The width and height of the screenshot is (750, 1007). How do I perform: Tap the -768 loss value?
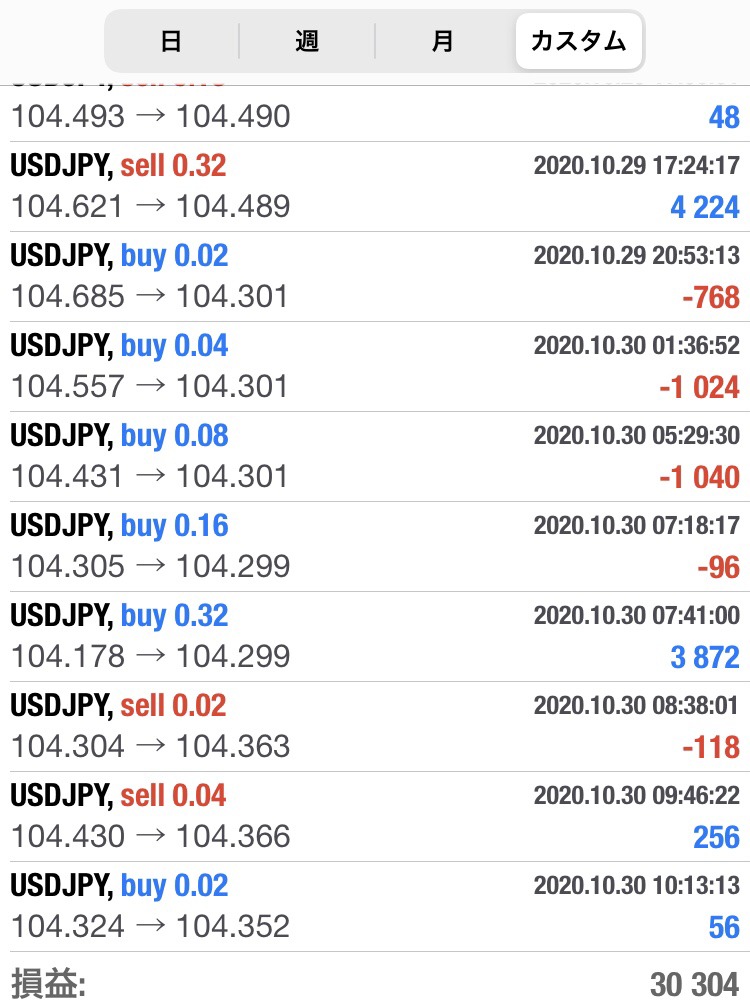pyautogui.click(x=711, y=297)
